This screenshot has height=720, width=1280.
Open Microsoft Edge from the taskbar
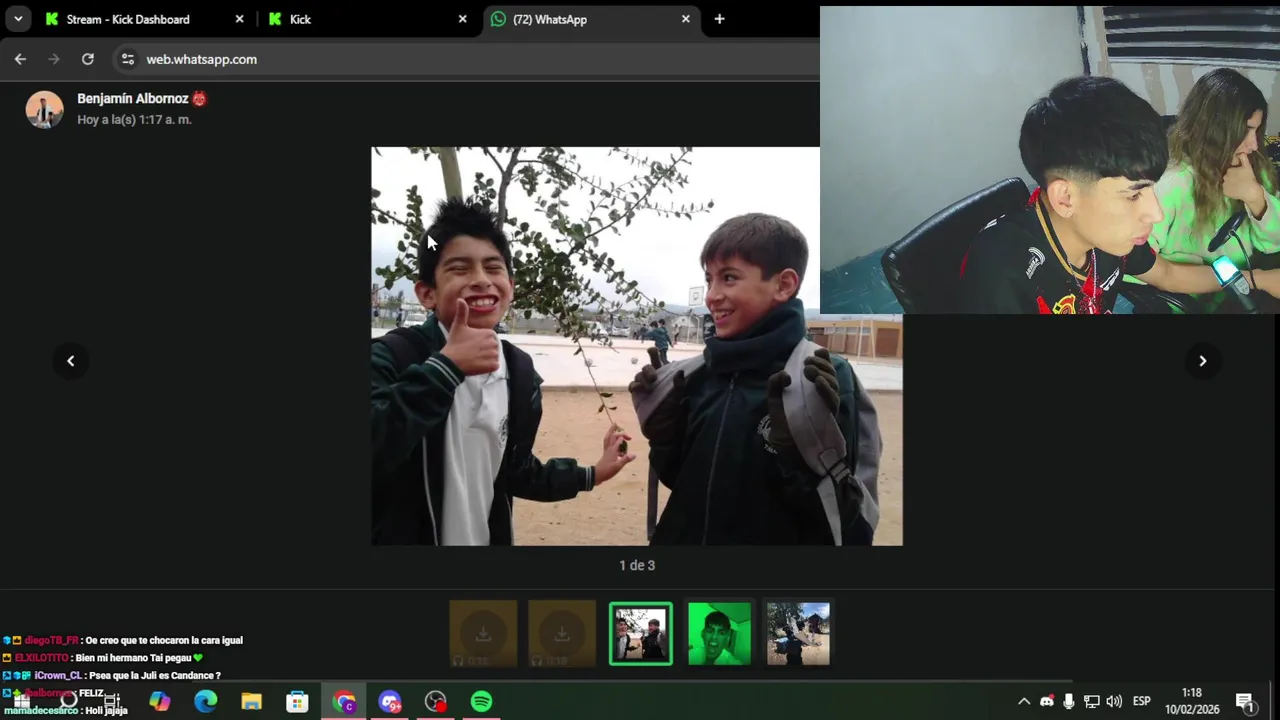(206, 701)
